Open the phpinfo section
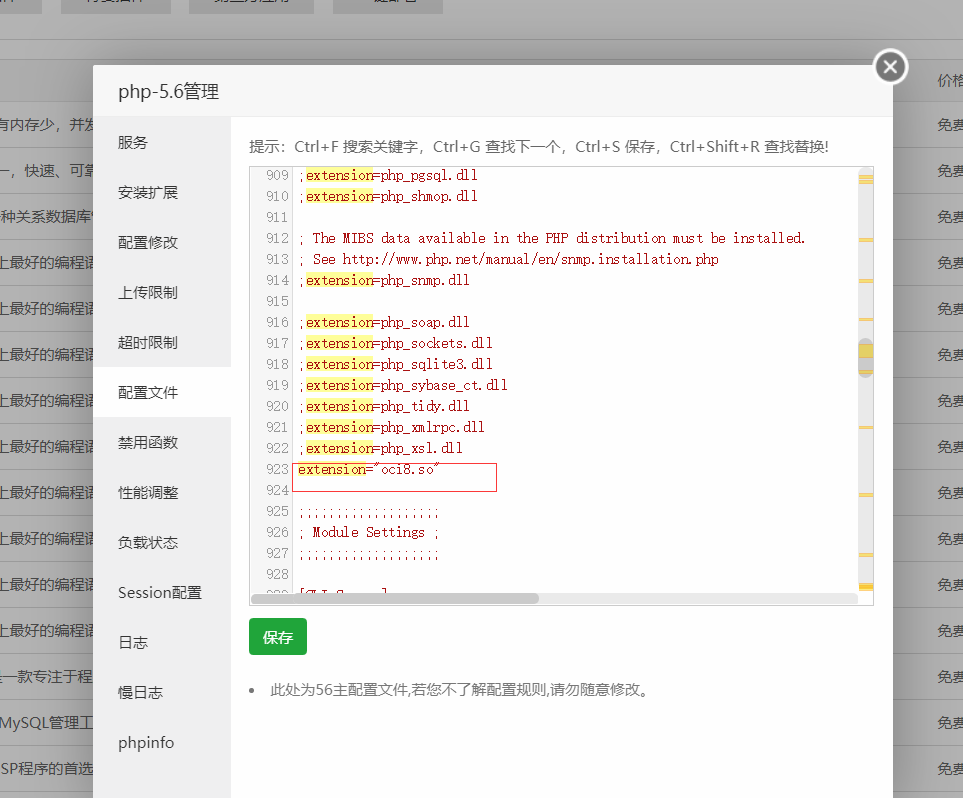This screenshot has height=798, width=963. [x=162, y=742]
